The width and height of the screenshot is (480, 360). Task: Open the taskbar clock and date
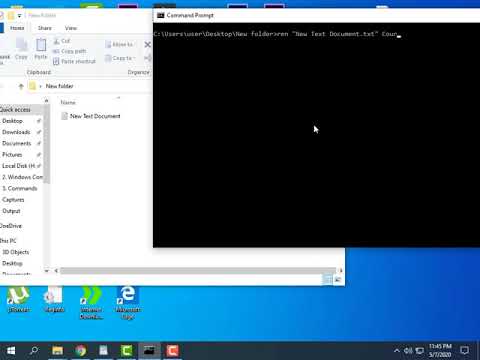[x=440, y=351]
